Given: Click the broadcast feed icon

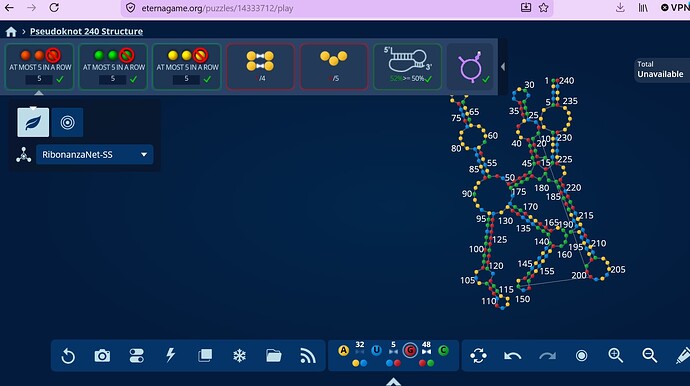Looking at the screenshot, I should click(308, 356).
